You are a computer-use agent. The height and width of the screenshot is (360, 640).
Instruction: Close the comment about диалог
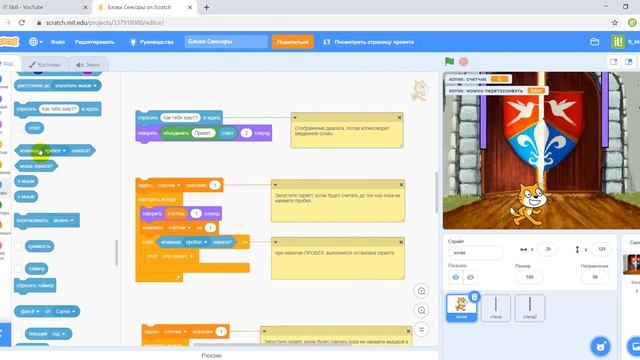(x=399, y=118)
